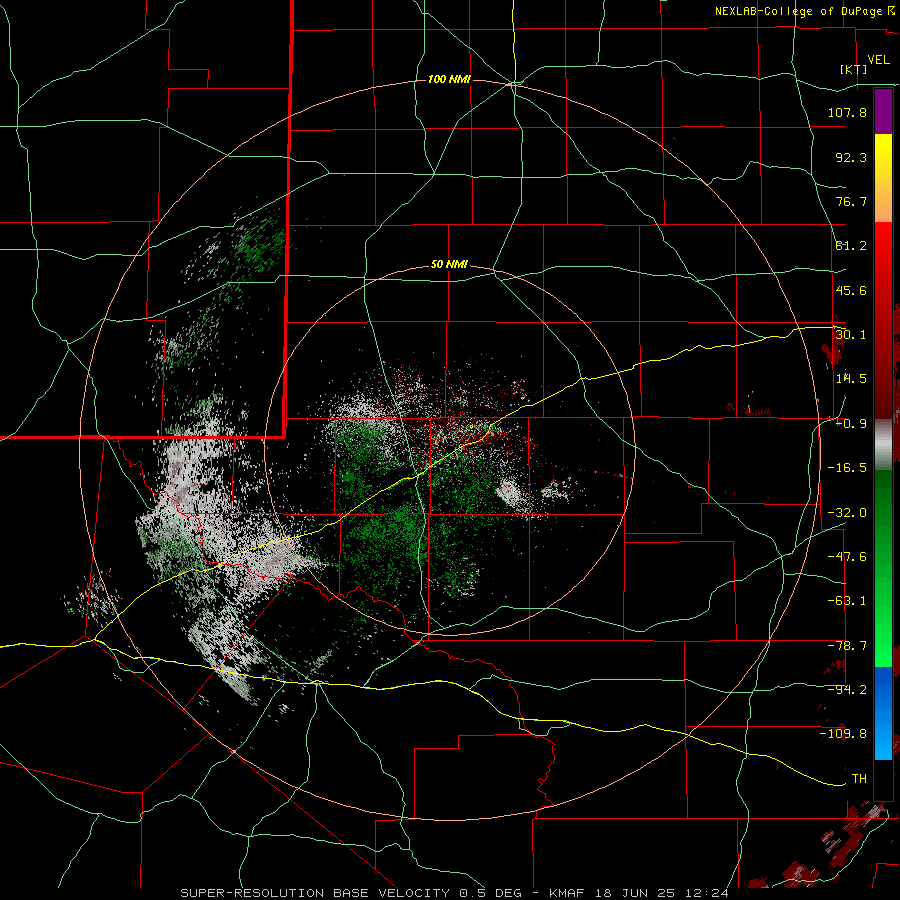Click the [KT] units label
This screenshot has height=900, width=900.
(x=854, y=70)
